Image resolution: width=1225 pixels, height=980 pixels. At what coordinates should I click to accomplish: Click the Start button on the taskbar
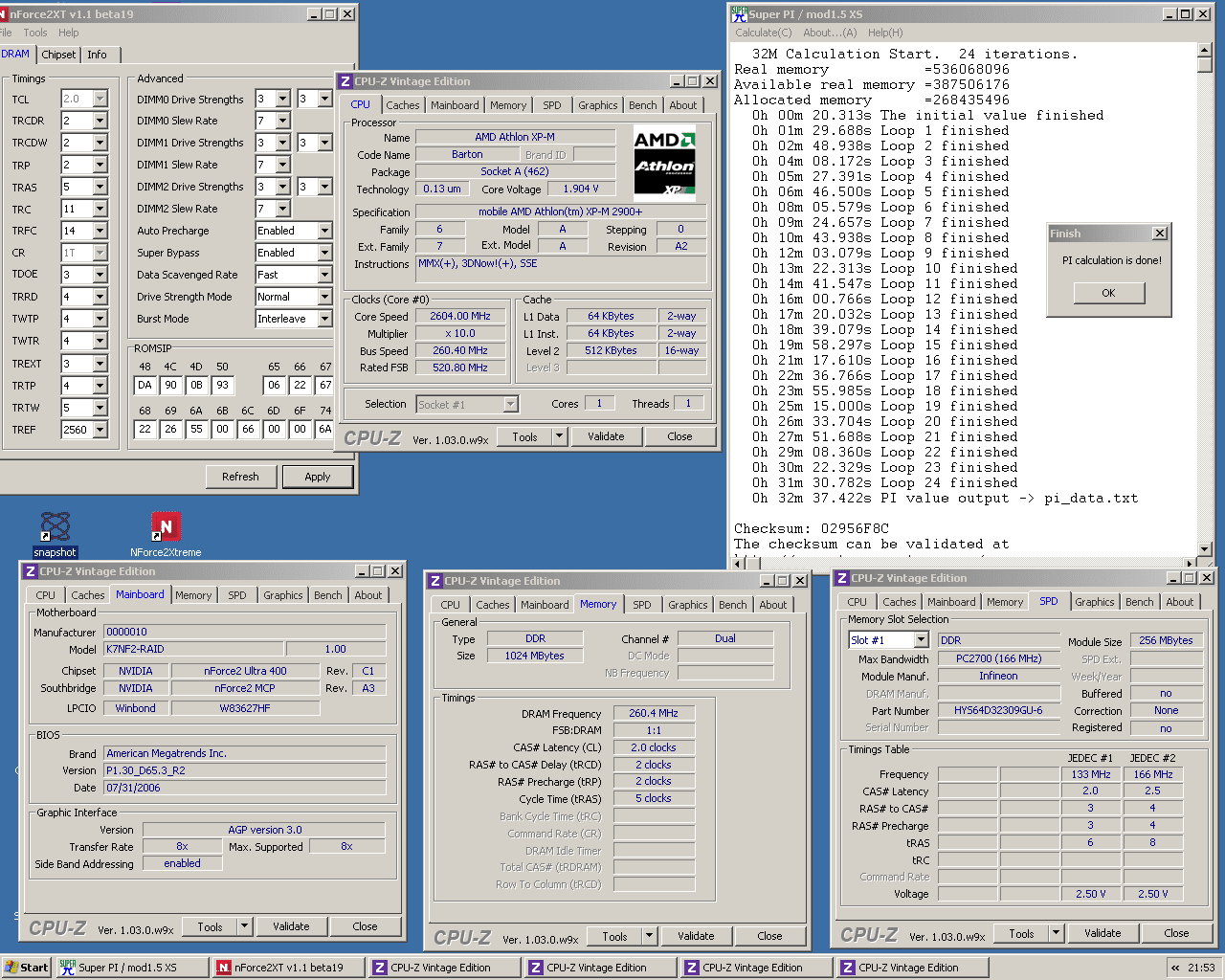point(26,968)
